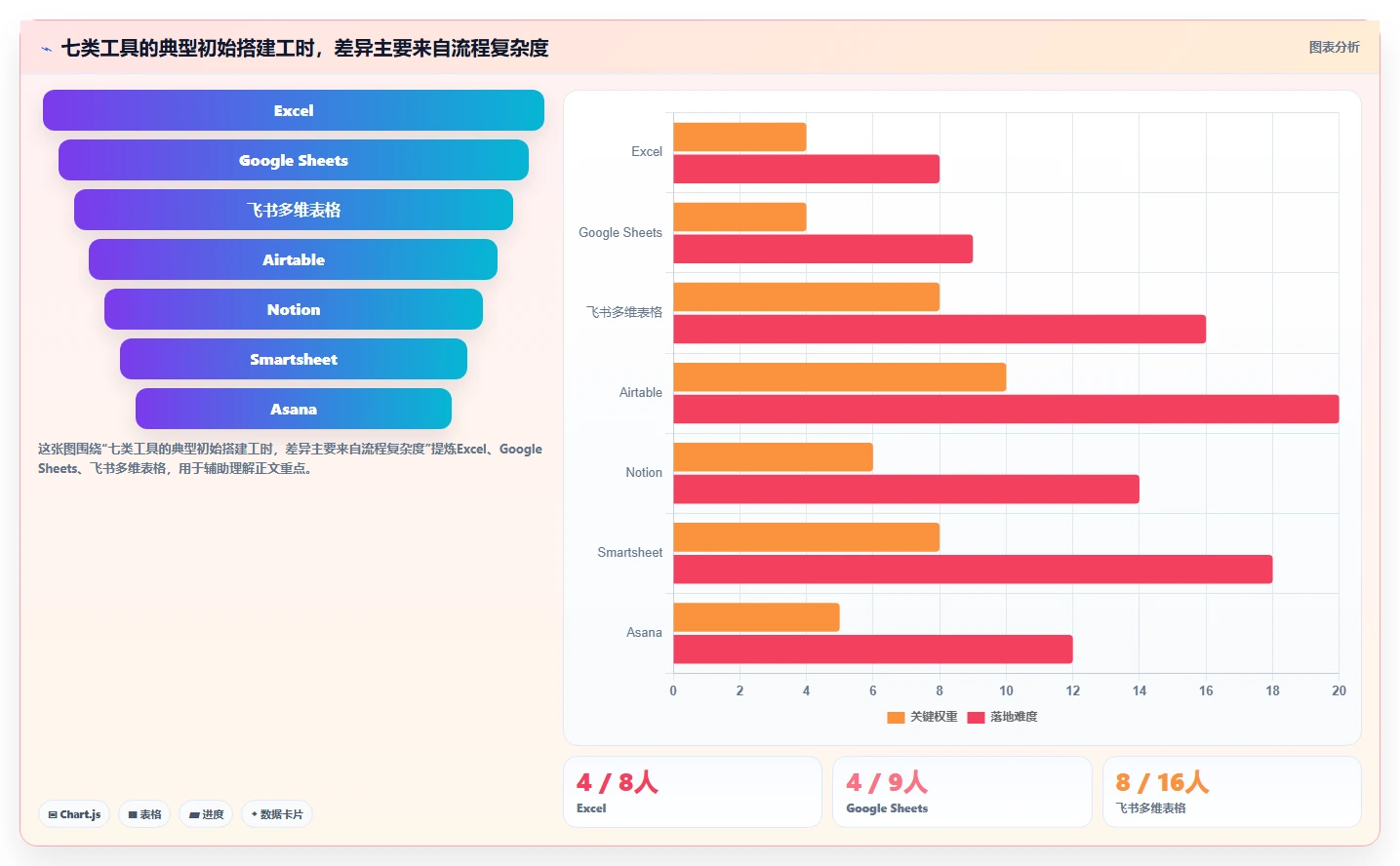
Task: Select the Airtable funnel bar
Action: tap(294, 259)
